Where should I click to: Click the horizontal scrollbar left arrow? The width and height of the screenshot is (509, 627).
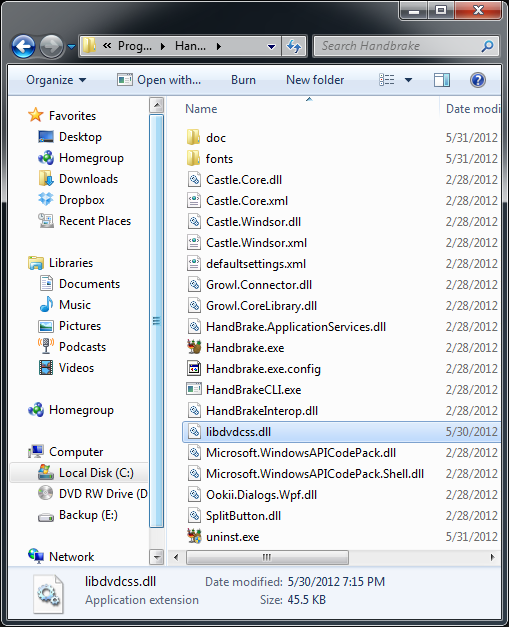click(176, 557)
